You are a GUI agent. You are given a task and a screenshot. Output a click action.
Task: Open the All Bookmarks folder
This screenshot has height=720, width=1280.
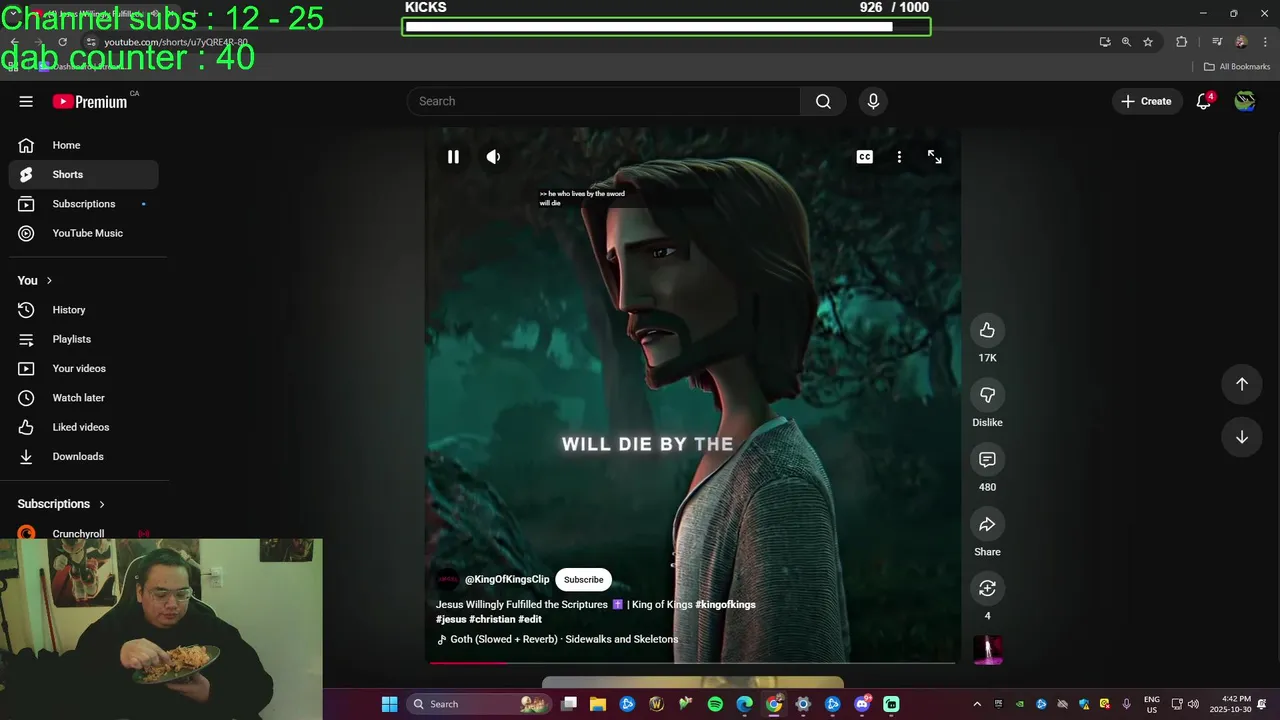point(1237,67)
